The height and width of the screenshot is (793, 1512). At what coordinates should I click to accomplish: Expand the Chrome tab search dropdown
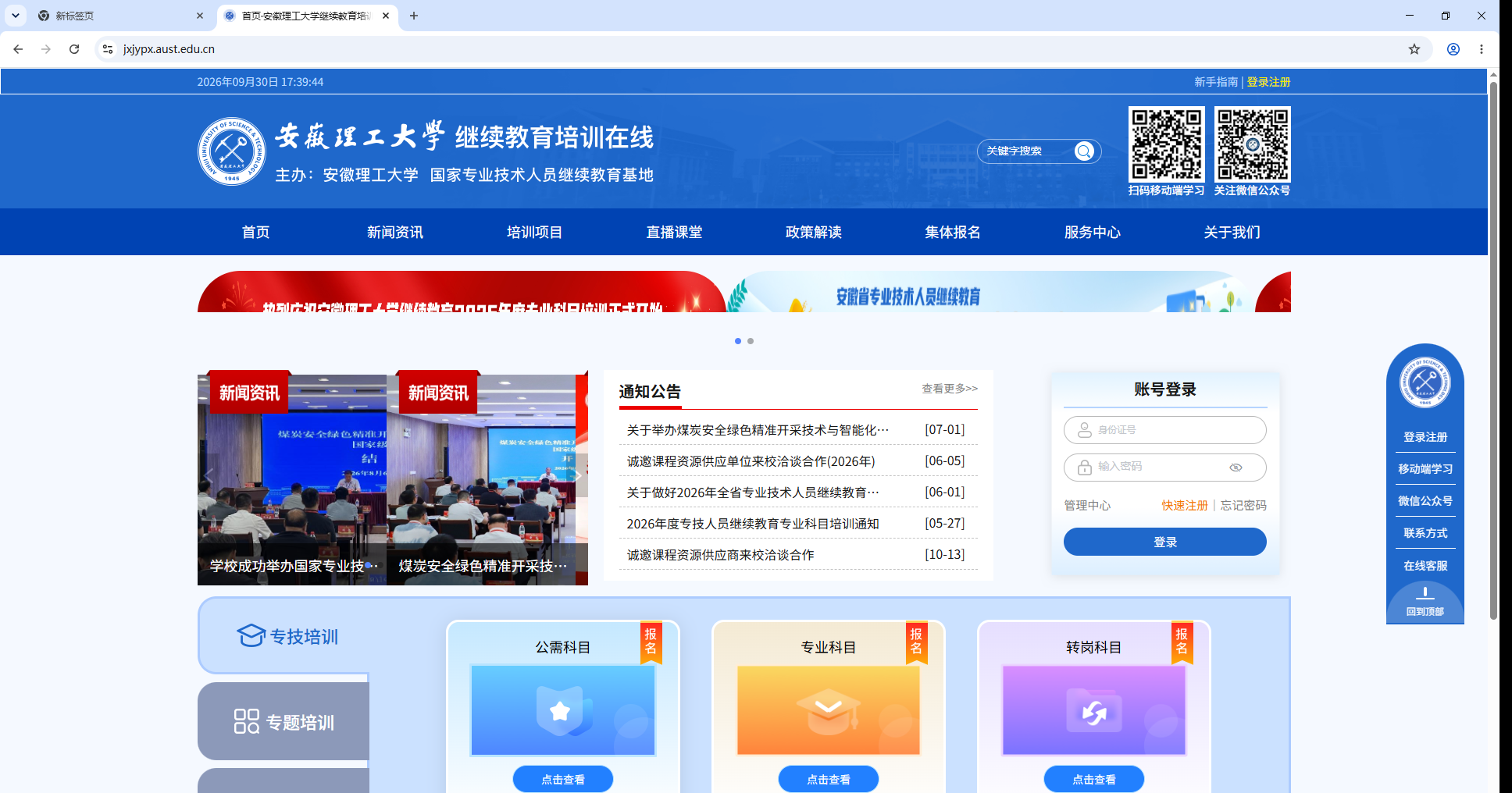16,16
